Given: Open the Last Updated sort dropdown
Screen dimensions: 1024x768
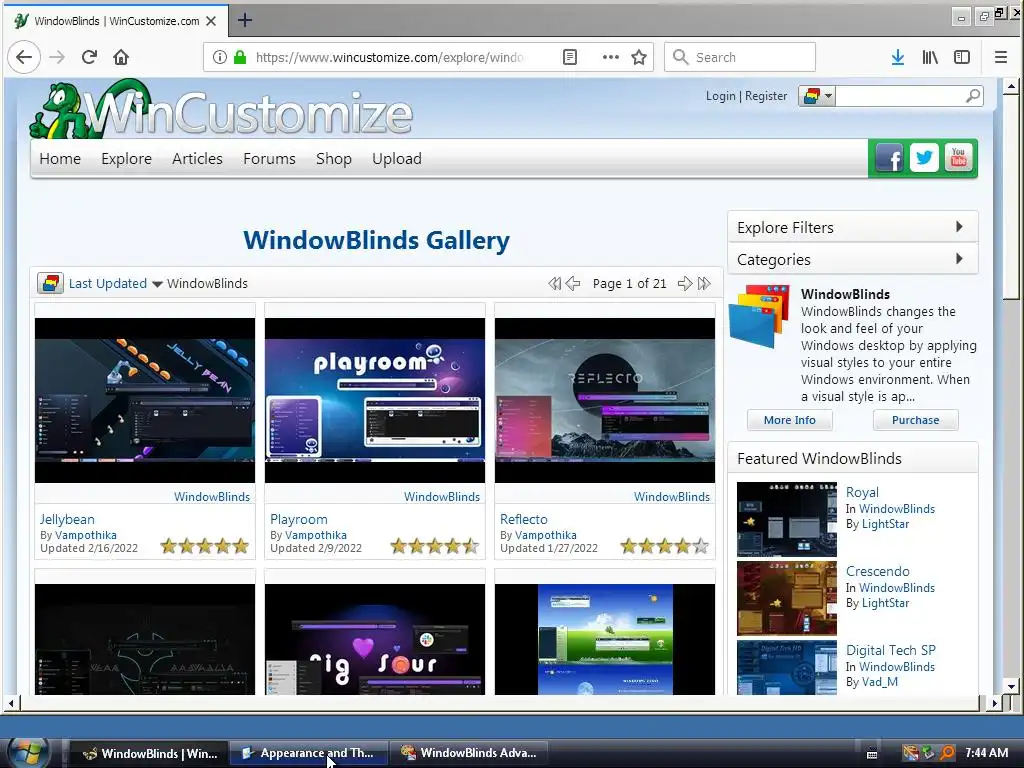Looking at the screenshot, I should tap(116, 283).
